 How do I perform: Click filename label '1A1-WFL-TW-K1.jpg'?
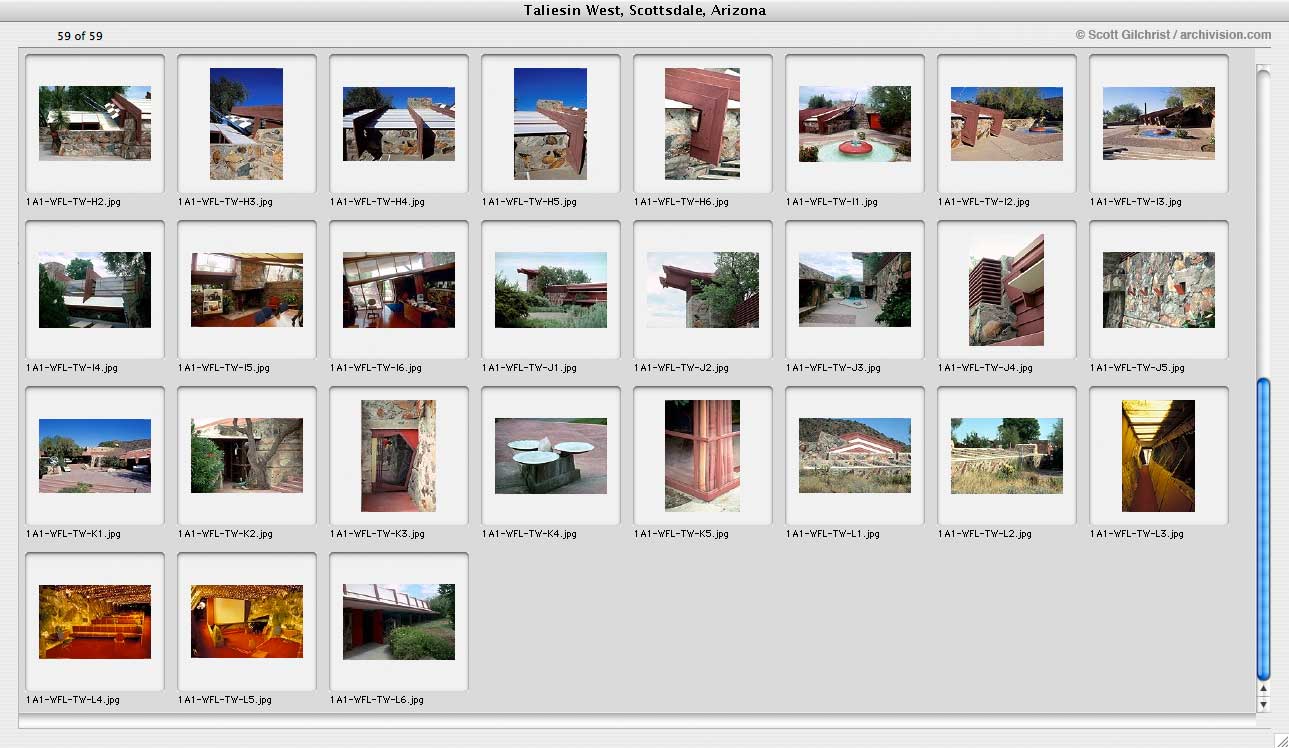[x=73, y=534]
